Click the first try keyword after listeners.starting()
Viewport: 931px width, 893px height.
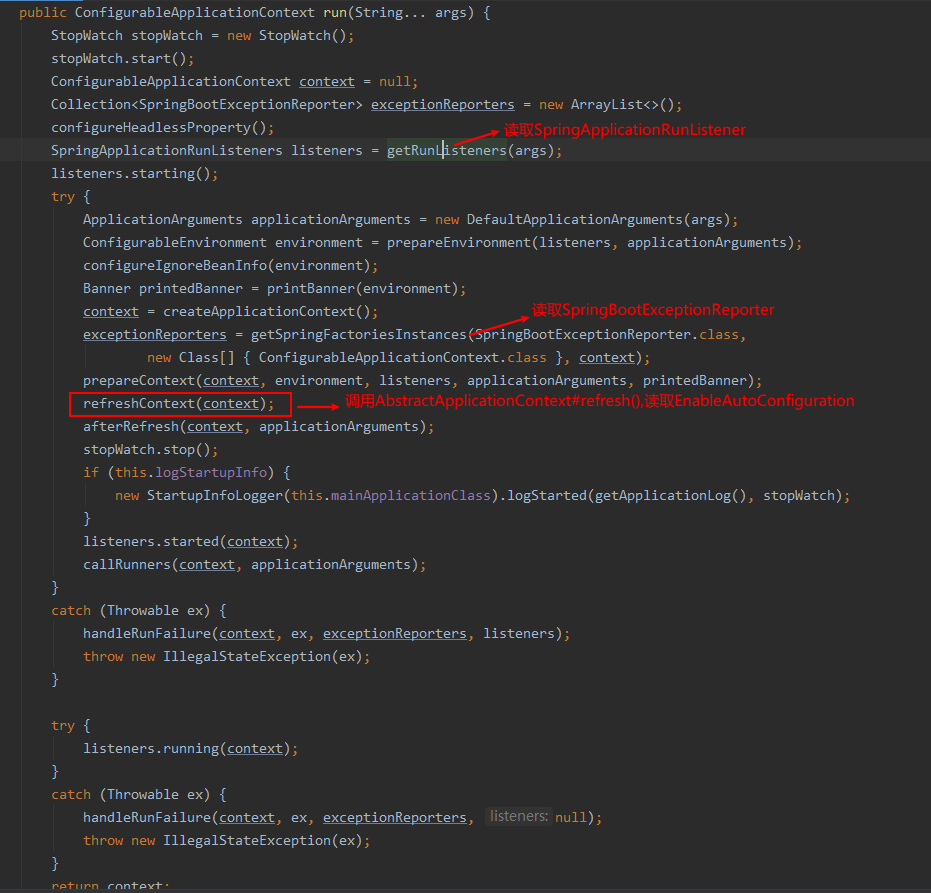point(63,197)
